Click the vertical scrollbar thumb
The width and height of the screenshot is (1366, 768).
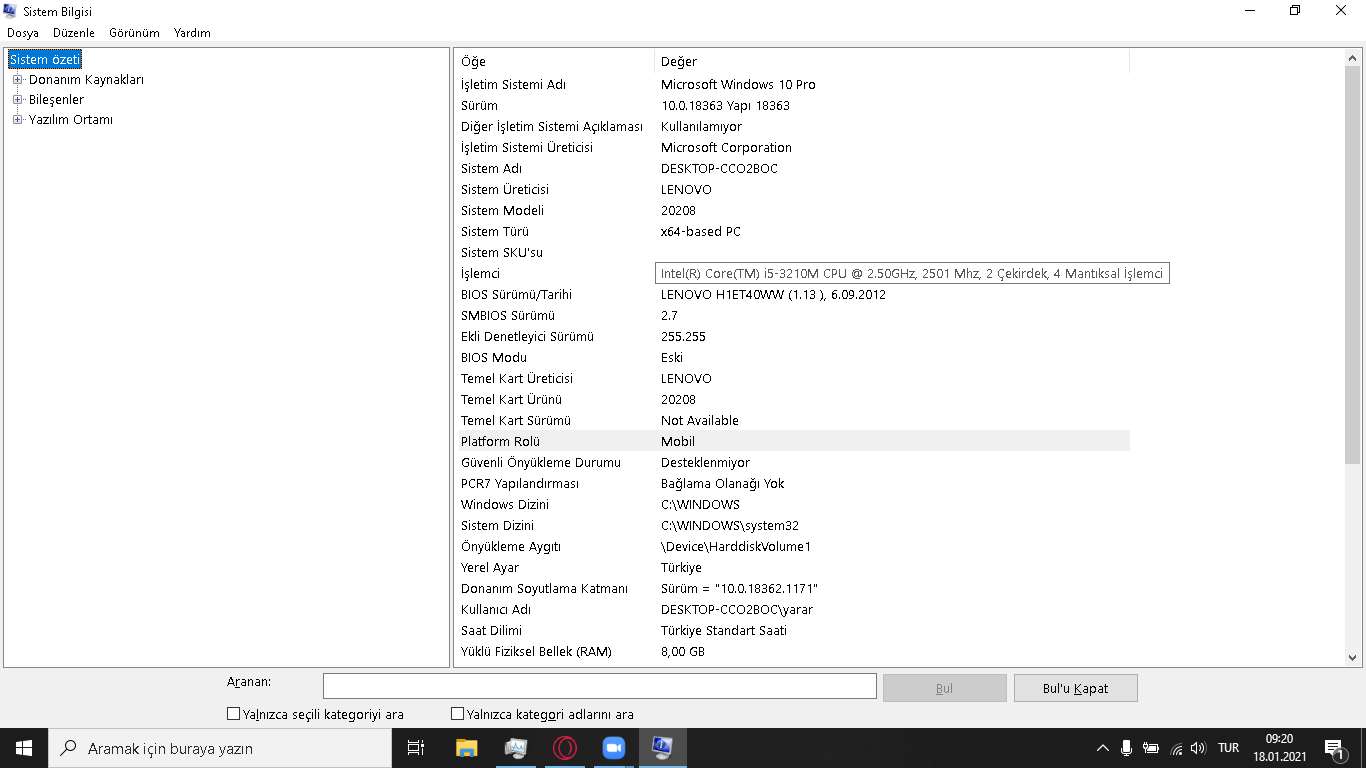click(1352, 265)
